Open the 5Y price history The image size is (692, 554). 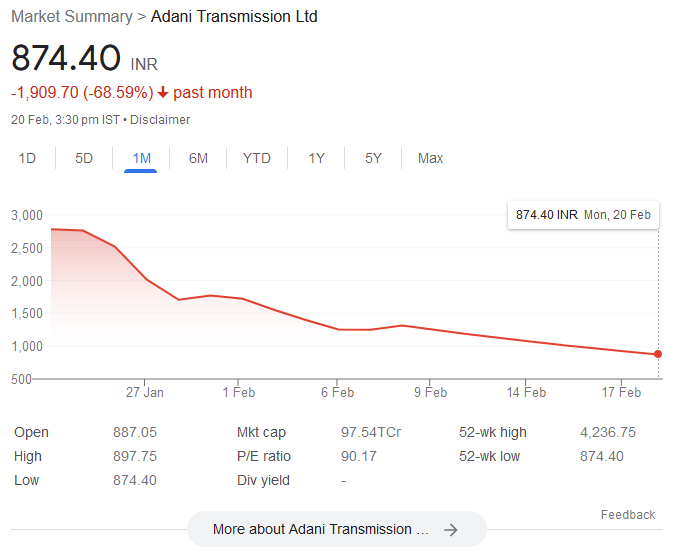click(x=373, y=158)
